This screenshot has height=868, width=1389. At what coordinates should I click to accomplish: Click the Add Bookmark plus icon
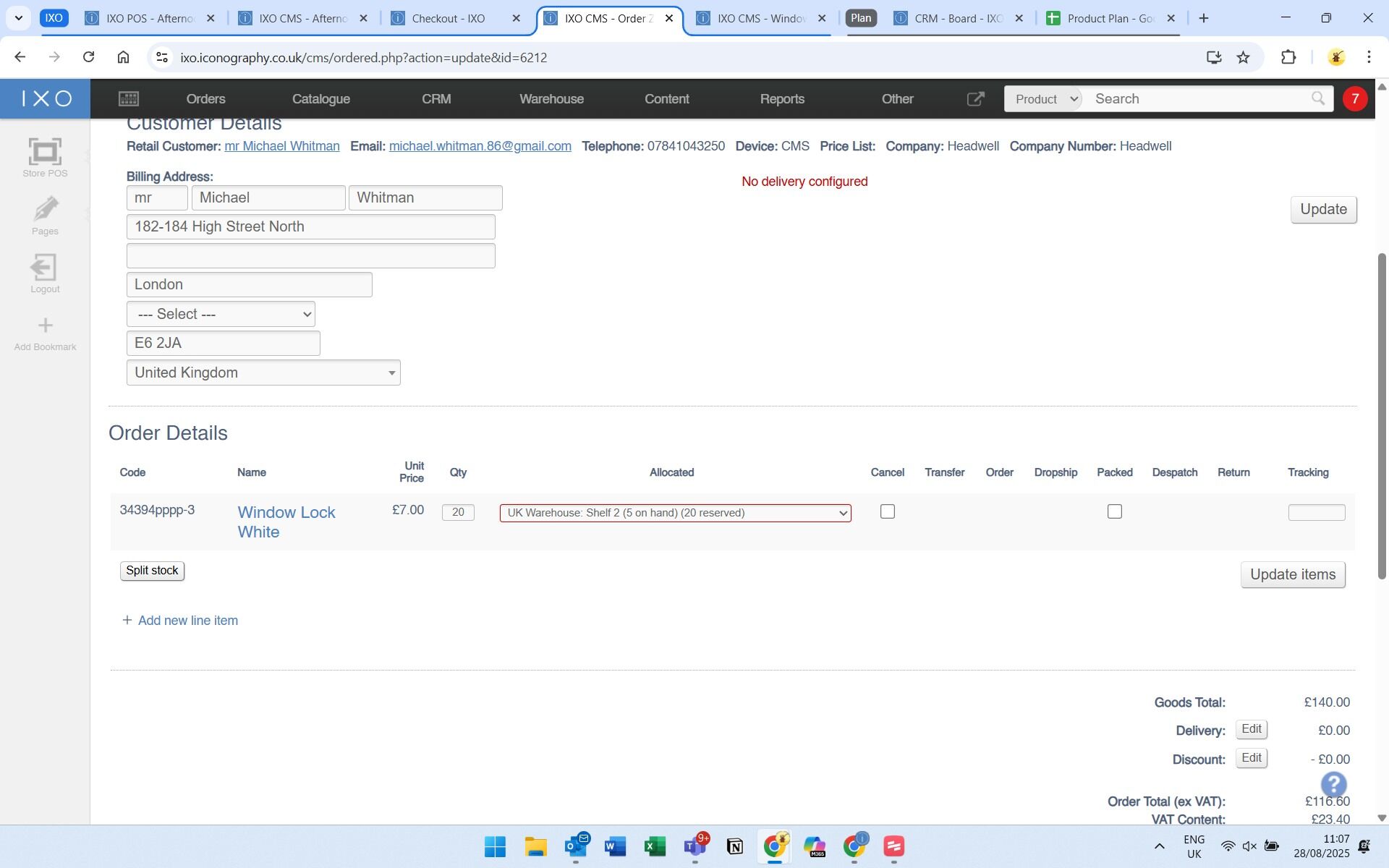tap(45, 325)
